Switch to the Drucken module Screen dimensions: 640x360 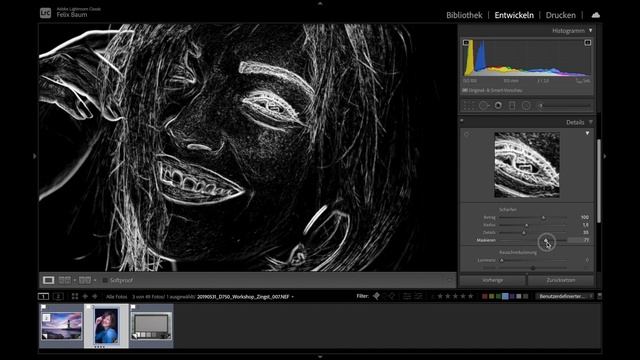click(x=560, y=15)
